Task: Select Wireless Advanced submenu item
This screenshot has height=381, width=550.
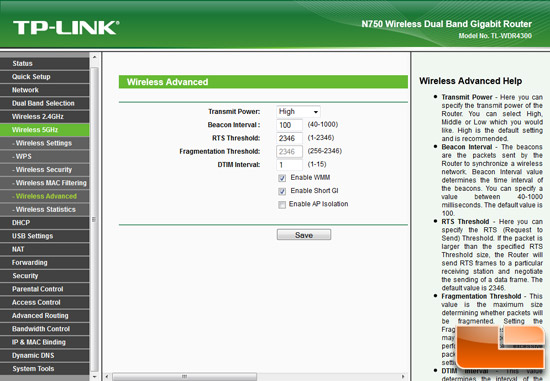Action: pyautogui.click(x=45, y=196)
